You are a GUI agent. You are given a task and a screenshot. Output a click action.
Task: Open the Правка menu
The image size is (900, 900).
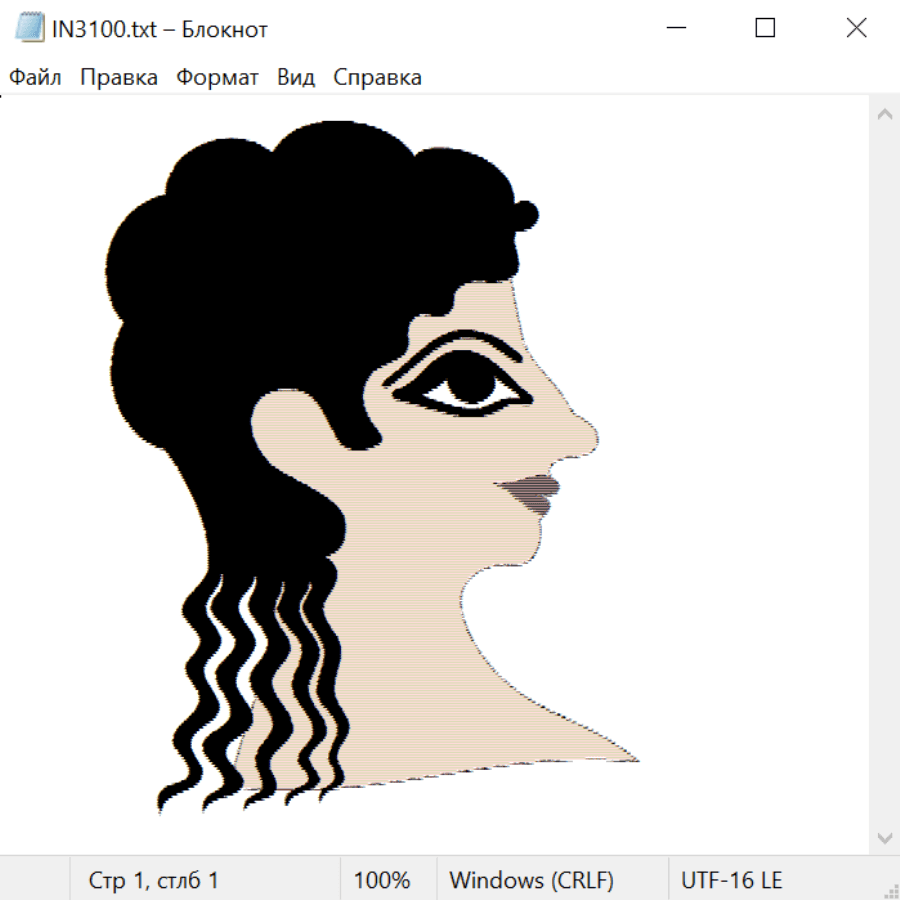[x=119, y=78]
